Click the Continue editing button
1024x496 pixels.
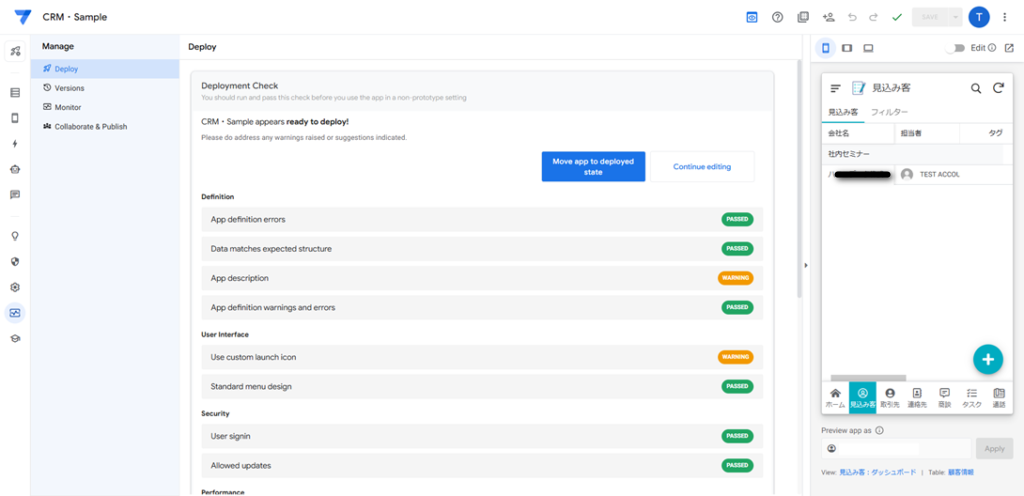tap(701, 166)
